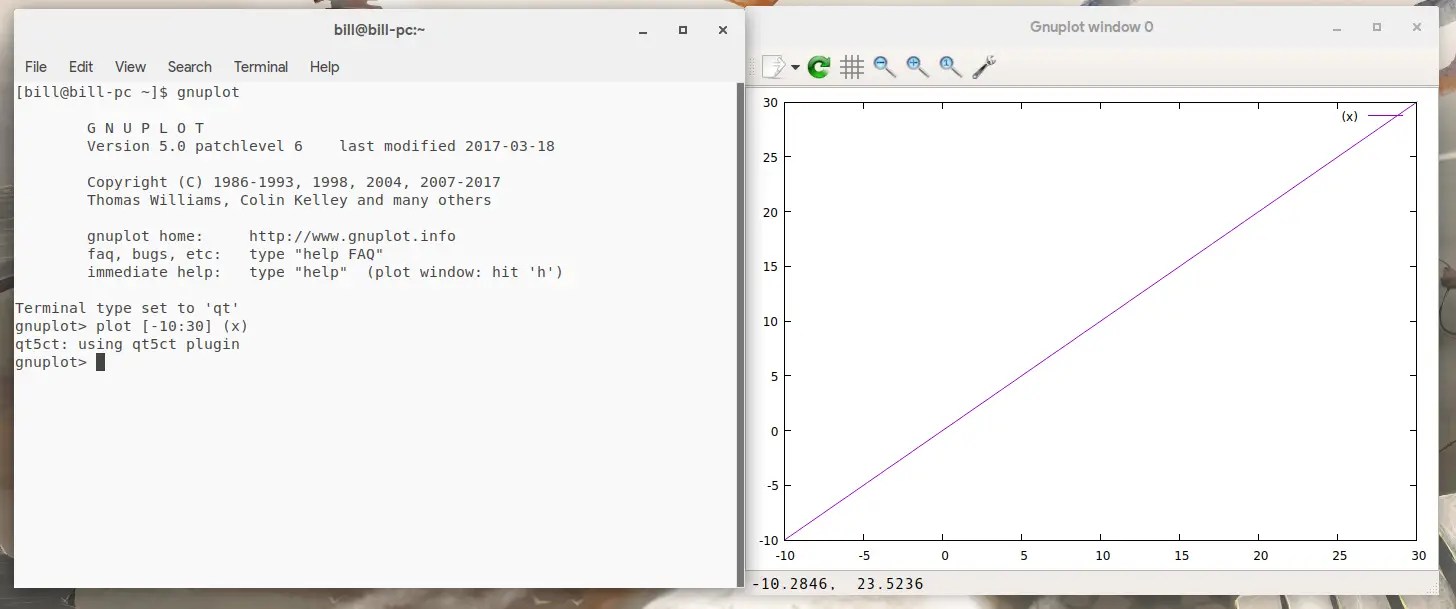Click the zoom previous magnifier icon
This screenshot has height=609, width=1456.
tap(884, 66)
